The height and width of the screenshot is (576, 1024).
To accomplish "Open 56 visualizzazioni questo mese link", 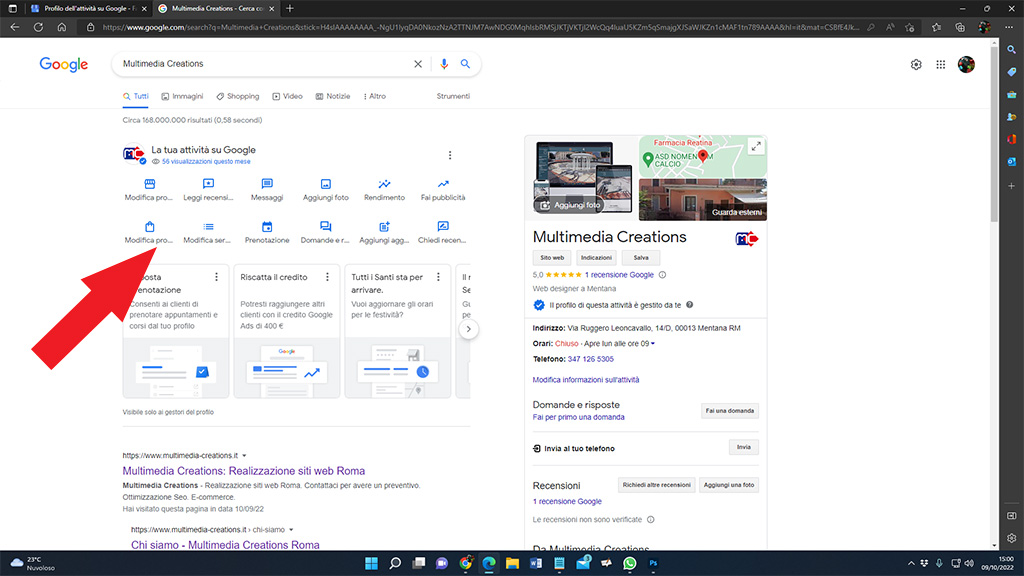I will pyautogui.click(x=206, y=161).
